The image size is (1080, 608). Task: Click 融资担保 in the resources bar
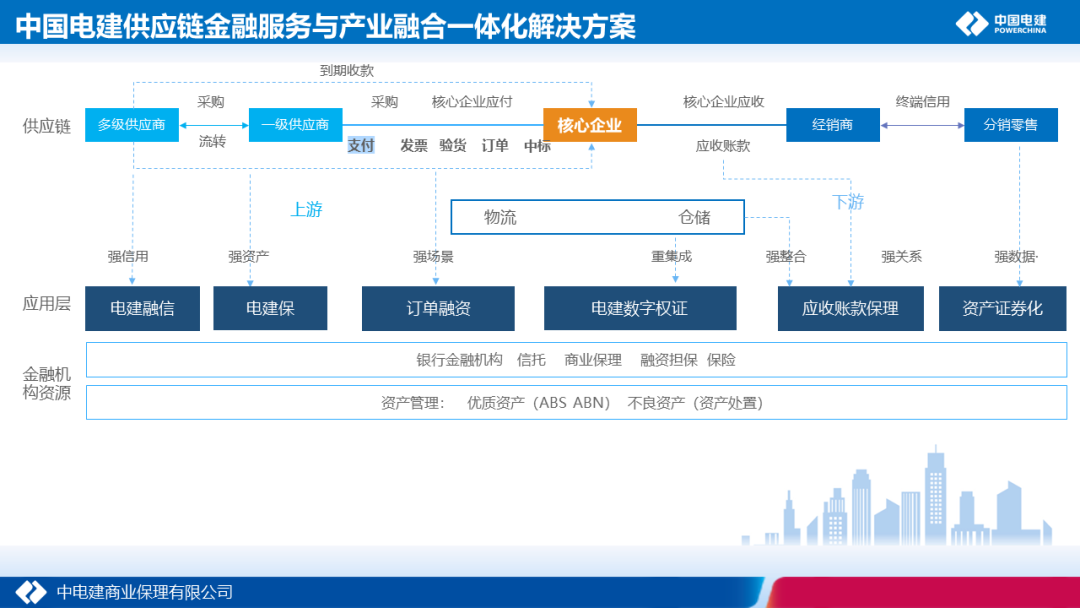pos(669,360)
